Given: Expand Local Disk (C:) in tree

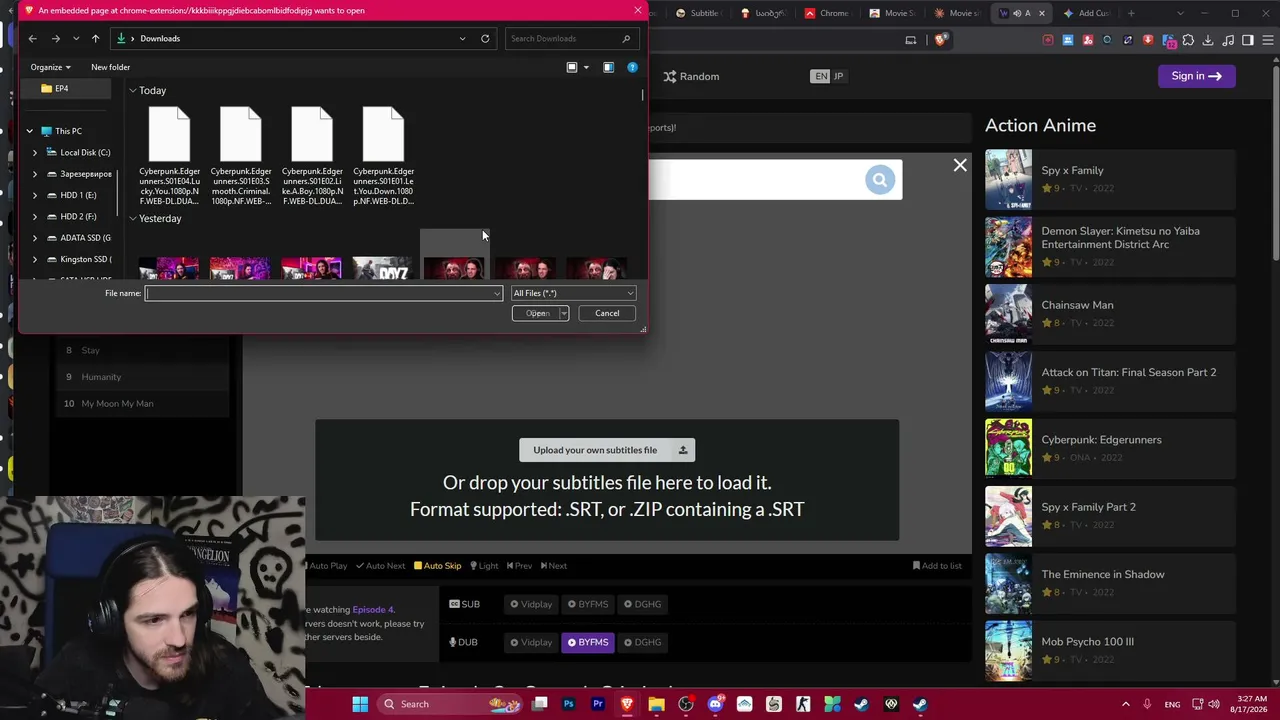Looking at the screenshot, I should pos(35,153).
